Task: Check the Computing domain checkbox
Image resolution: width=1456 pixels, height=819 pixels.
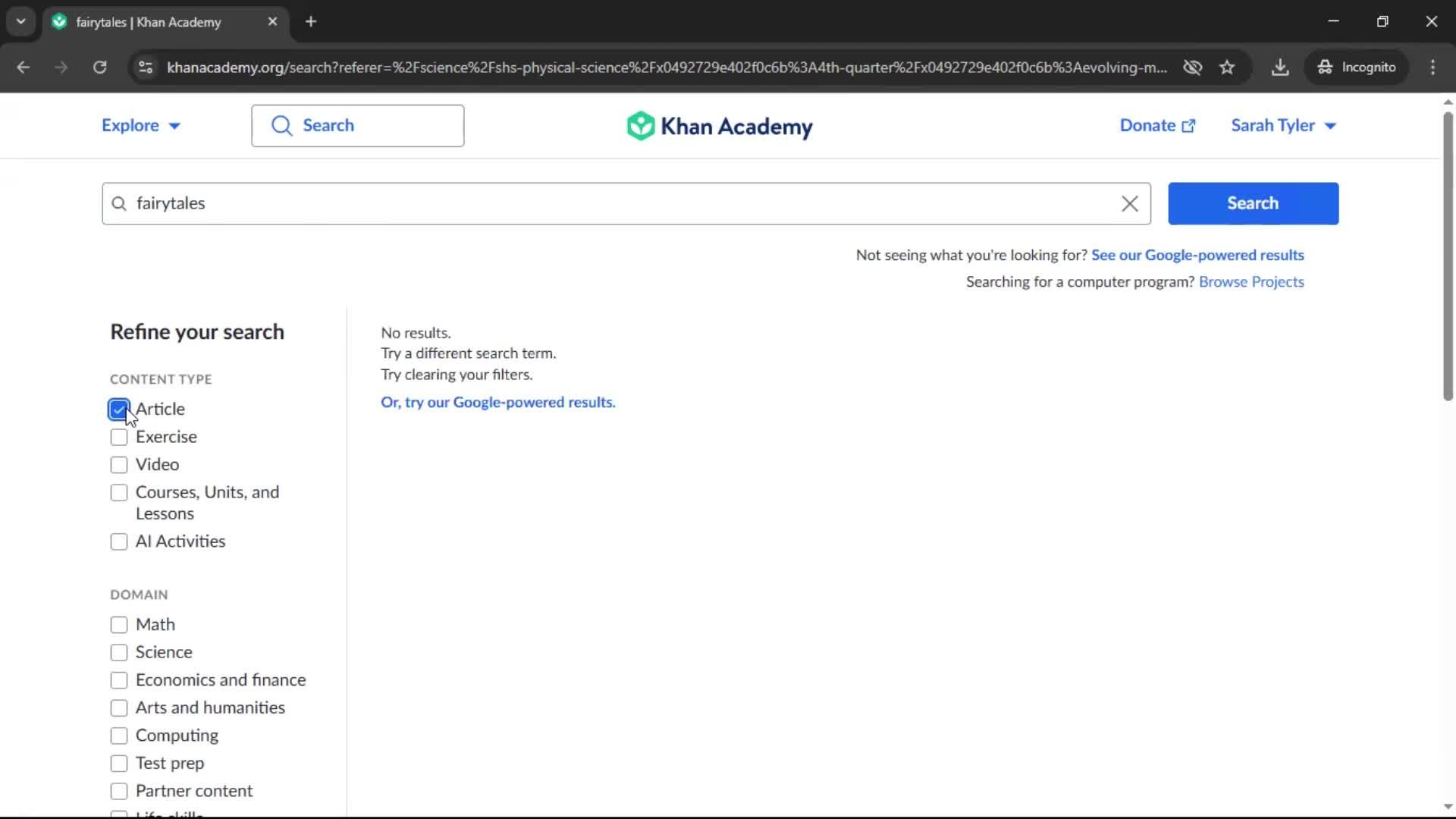Action: tap(119, 736)
